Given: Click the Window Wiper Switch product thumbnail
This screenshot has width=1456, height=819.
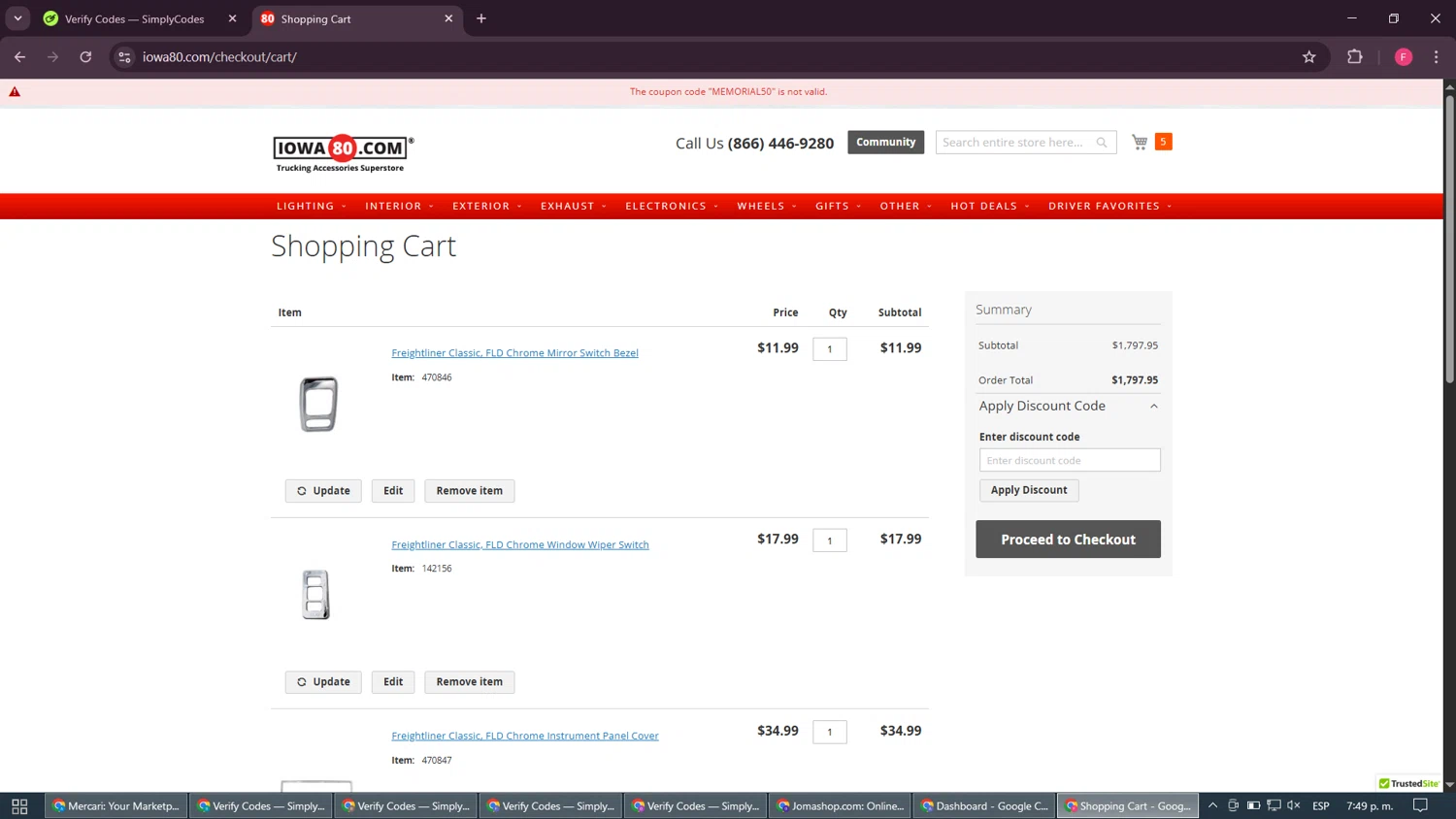Looking at the screenshot, I should pyautogui.click(x=316, y=594).
